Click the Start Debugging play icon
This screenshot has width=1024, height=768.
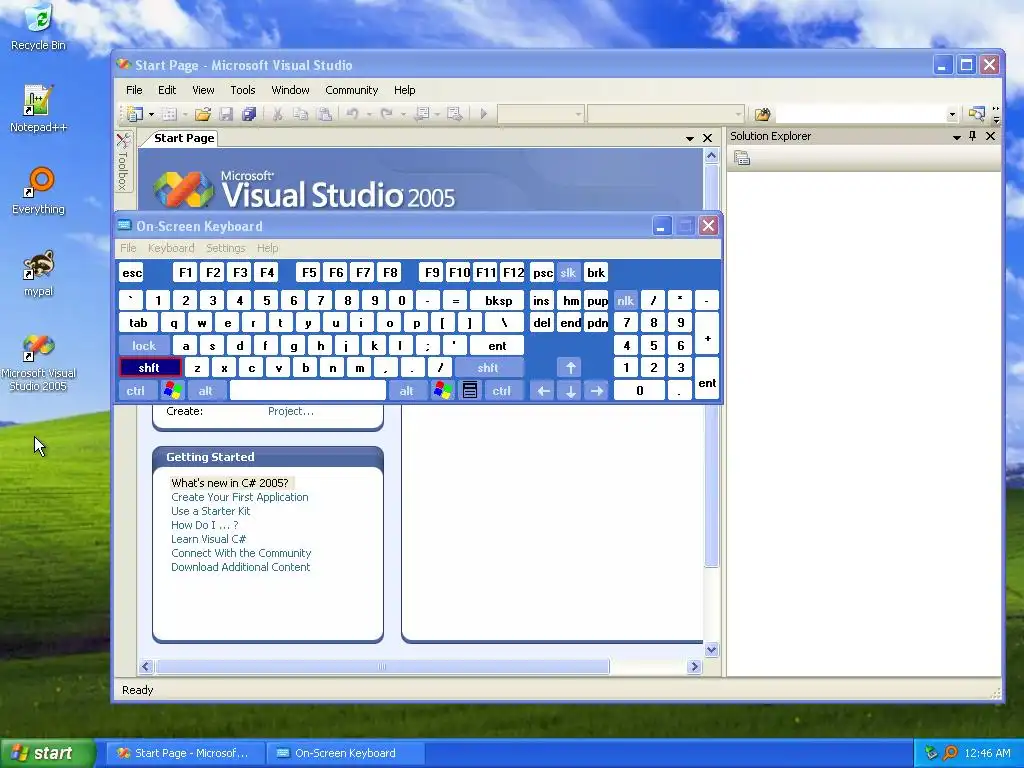pos(483,114)
